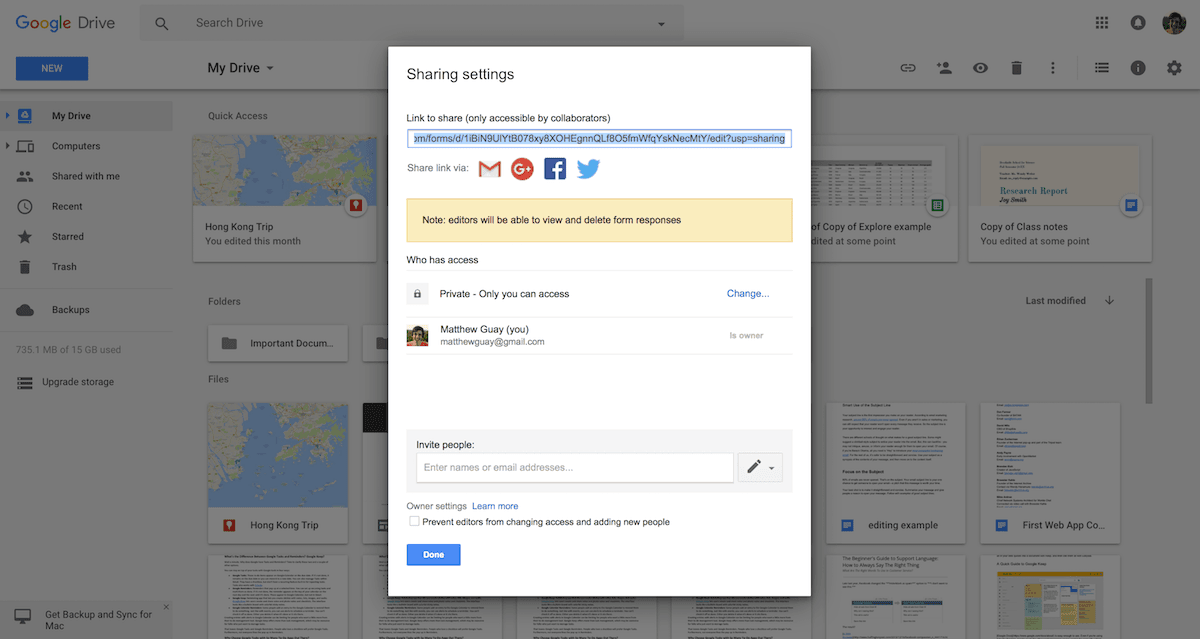
Task: Open the more actions vertical dots
Action: 1052,68
